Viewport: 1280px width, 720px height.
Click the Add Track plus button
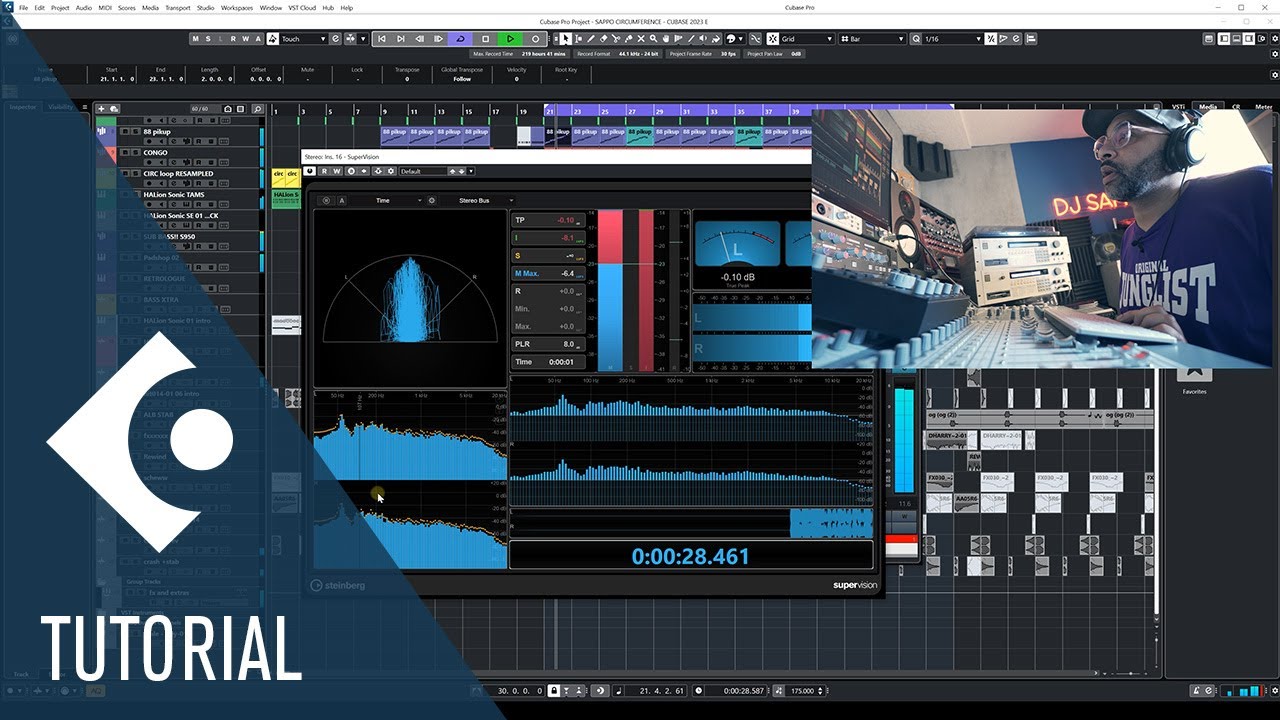click(101, 108)
